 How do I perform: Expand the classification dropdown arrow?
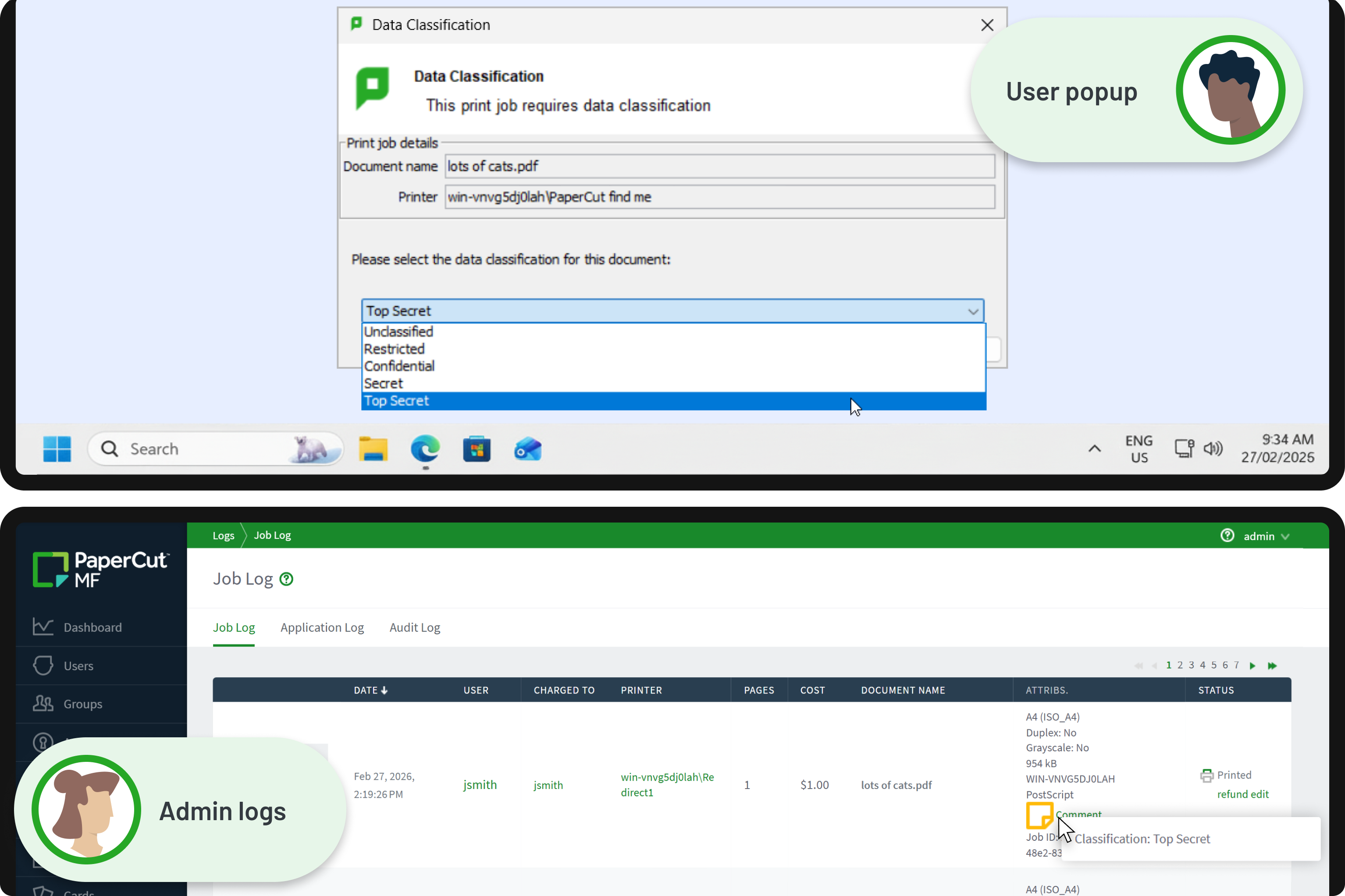[972, 311]
